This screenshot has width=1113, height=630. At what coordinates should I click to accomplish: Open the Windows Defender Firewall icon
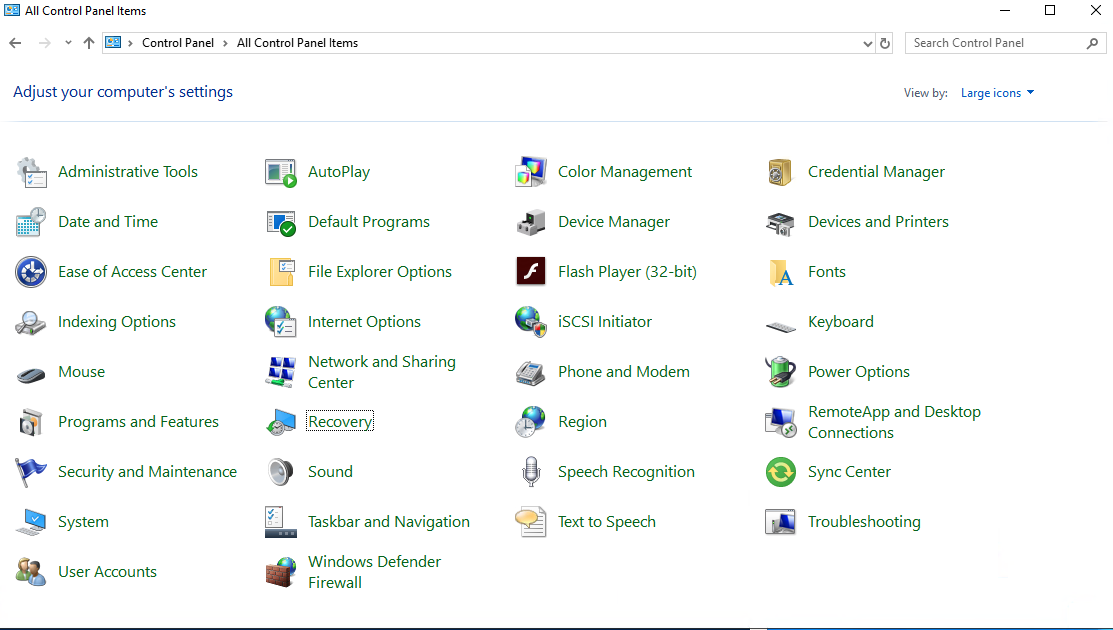click(281, 572)
